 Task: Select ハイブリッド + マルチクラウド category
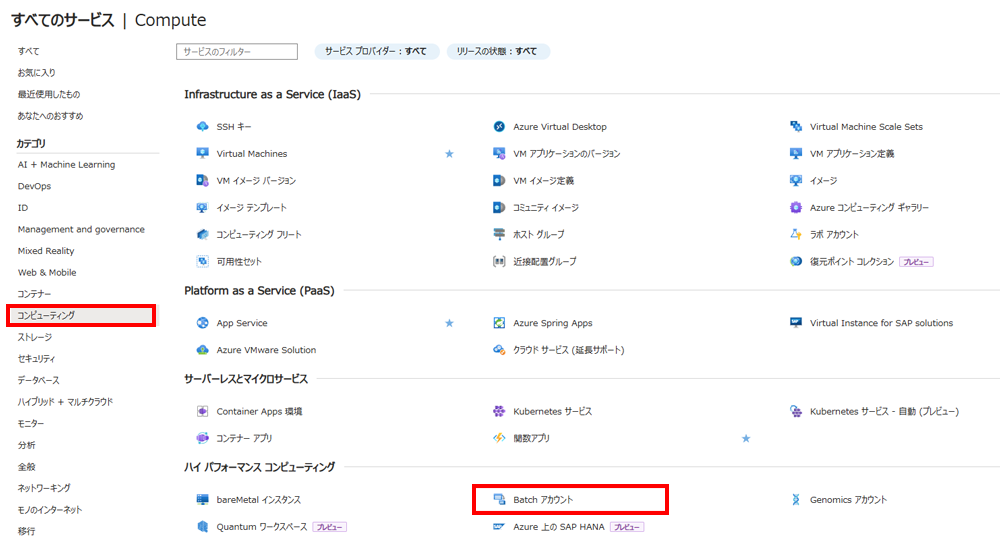pos(65,402)
